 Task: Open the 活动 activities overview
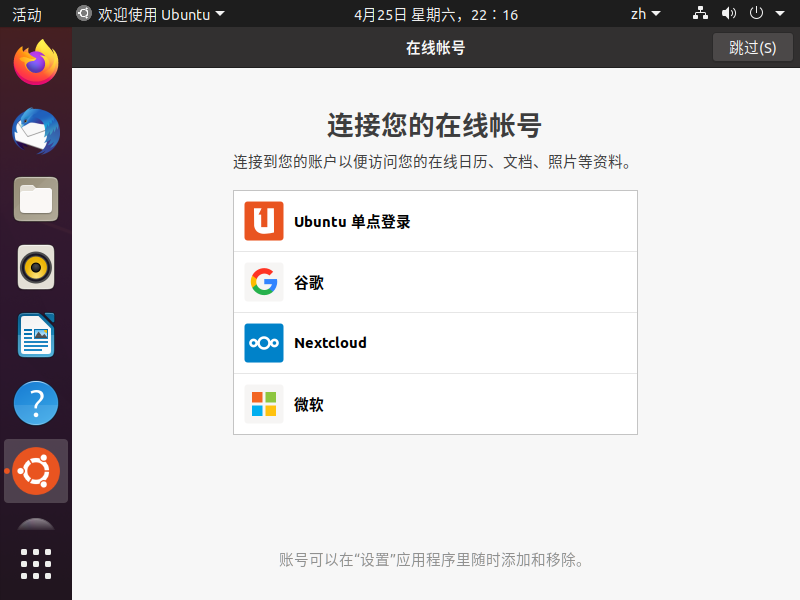pos(27,14)
